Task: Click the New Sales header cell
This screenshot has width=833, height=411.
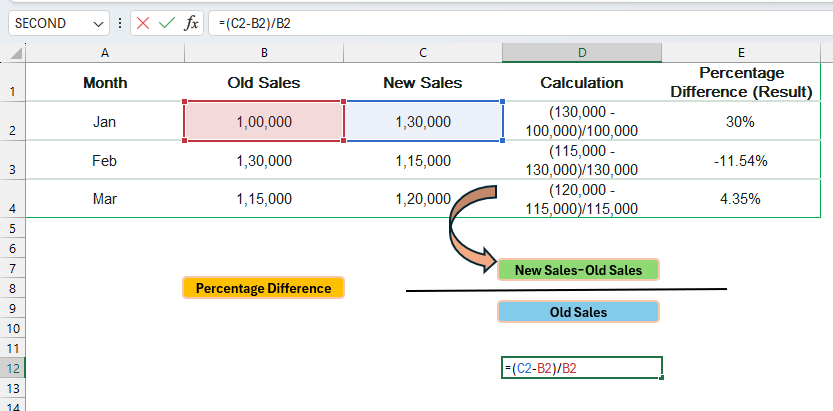Action: pyautogui.click(x=423, y=82)
